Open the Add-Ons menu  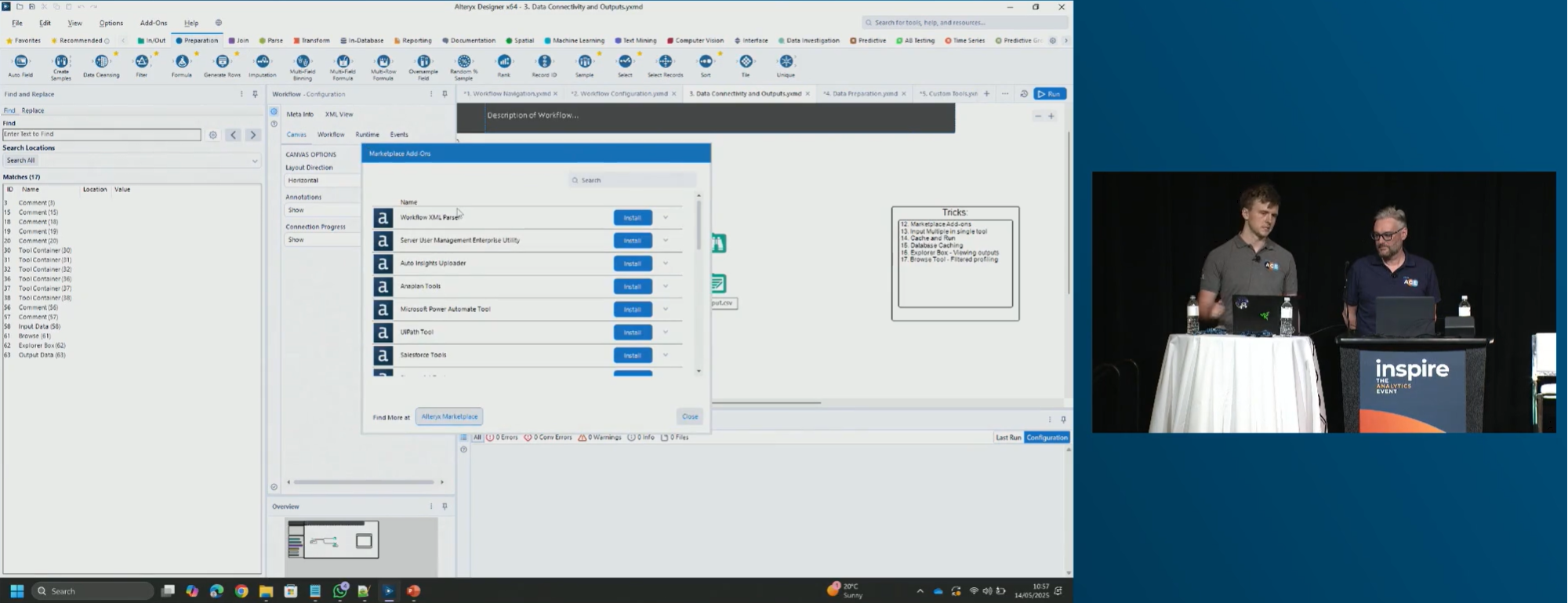tap(154, 23)
